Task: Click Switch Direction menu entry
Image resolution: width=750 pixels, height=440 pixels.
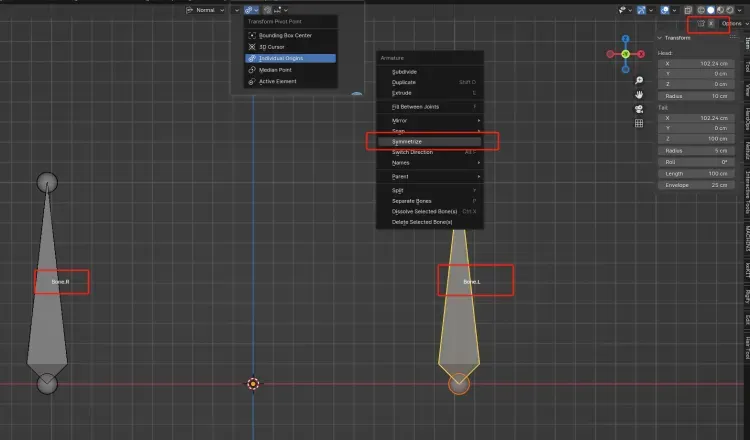Action: click(430, 152)
